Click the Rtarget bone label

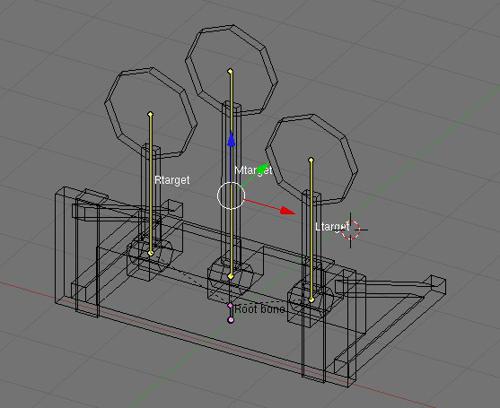click(x=172, y=180)
